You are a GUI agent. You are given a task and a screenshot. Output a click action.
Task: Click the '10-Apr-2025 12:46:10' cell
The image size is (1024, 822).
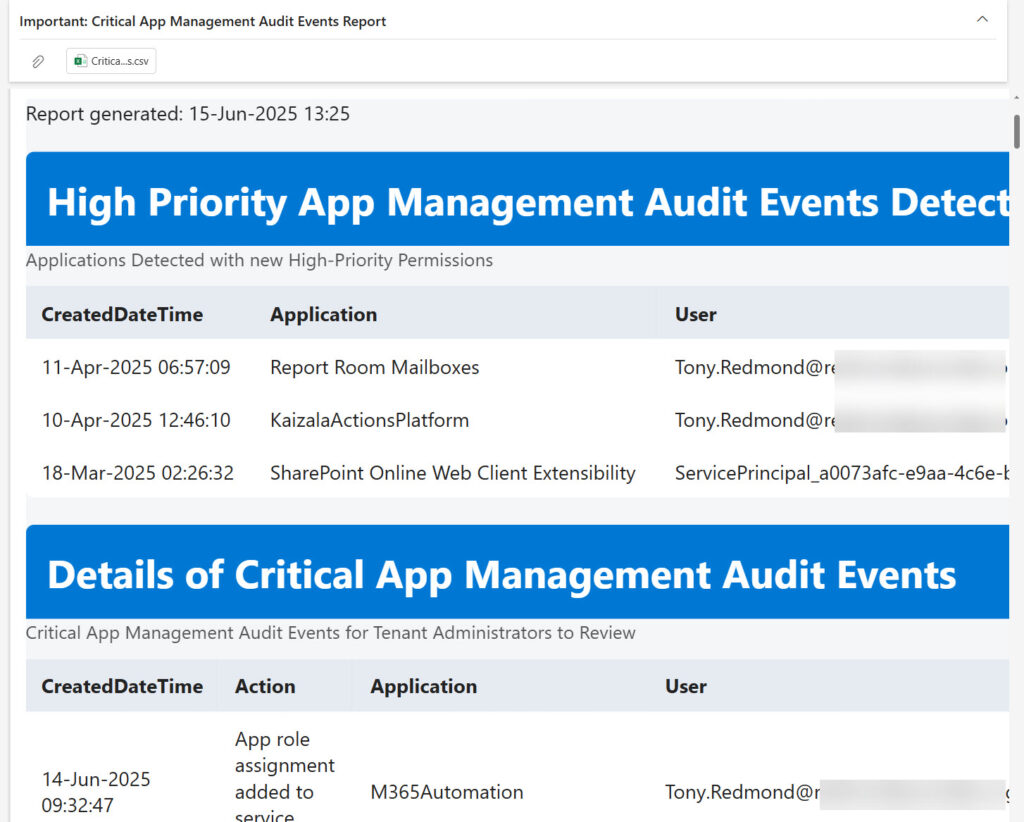pyautogui.click(x=136, y=420)
